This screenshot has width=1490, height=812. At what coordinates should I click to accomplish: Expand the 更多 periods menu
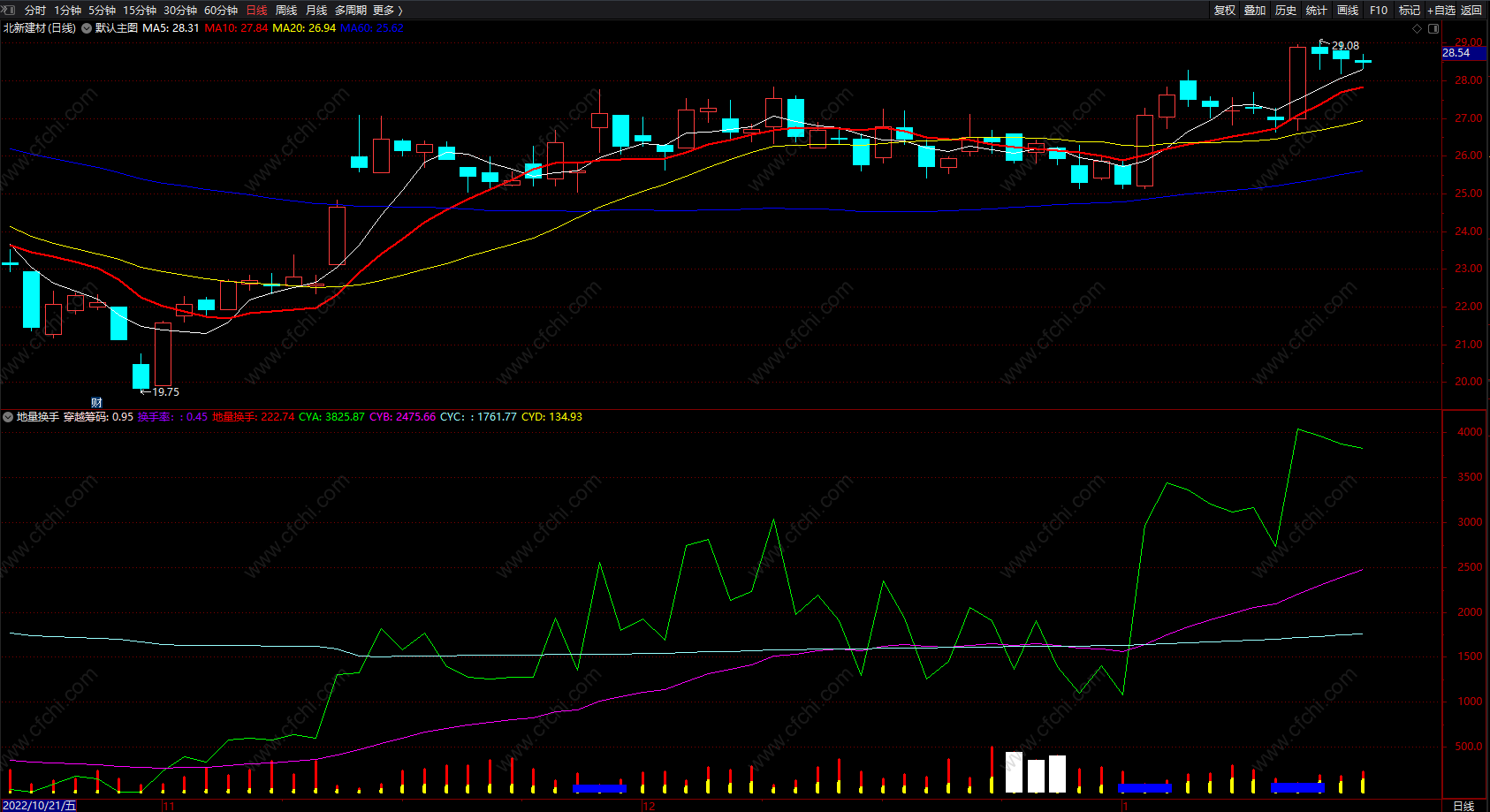(387, 11)
